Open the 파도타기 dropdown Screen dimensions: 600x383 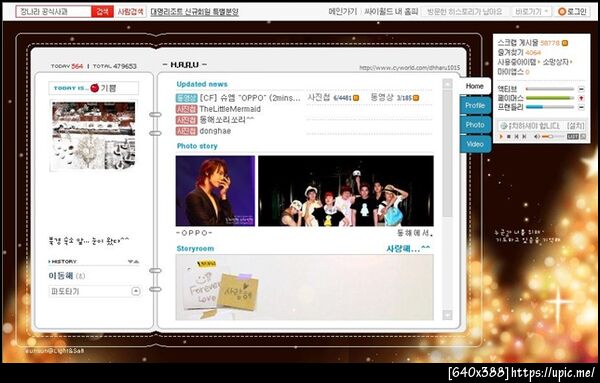95,292
